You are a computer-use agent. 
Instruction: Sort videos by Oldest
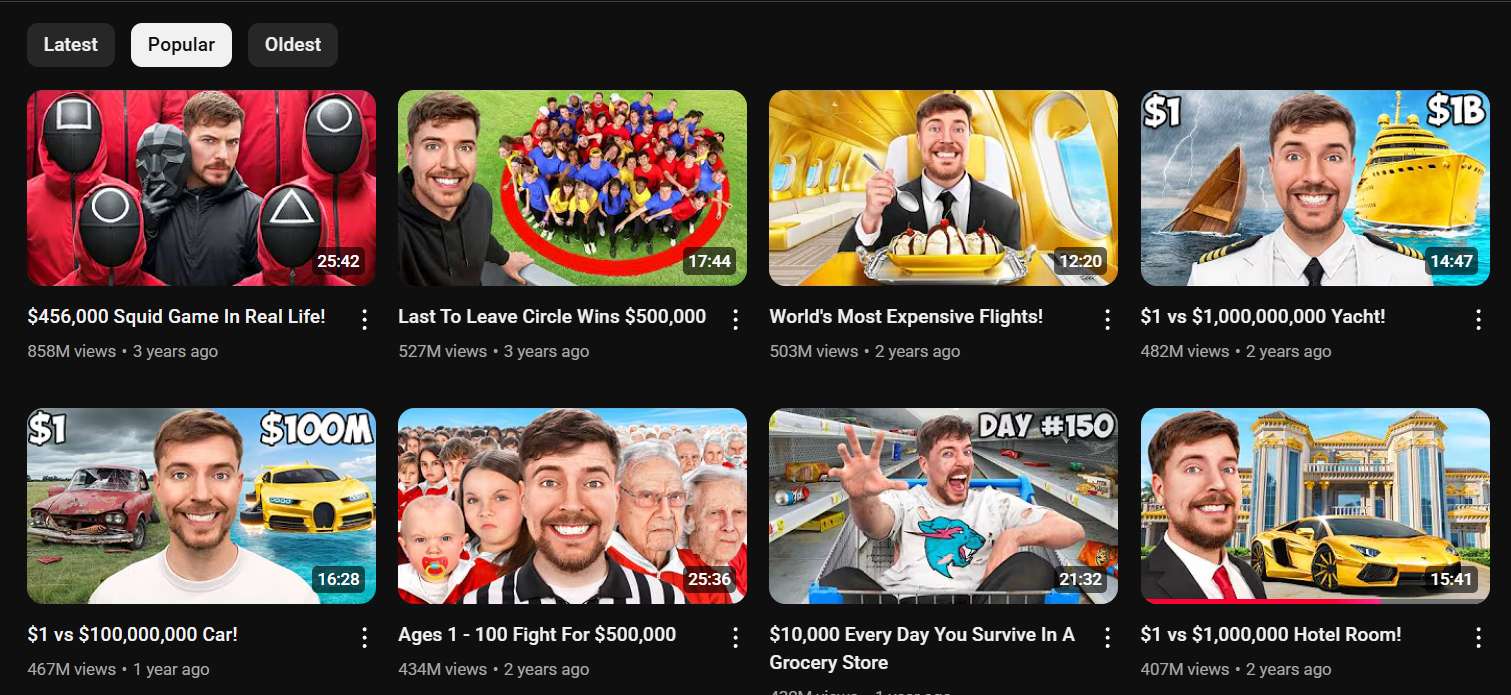pyautogui.click(x=293, y=45)
